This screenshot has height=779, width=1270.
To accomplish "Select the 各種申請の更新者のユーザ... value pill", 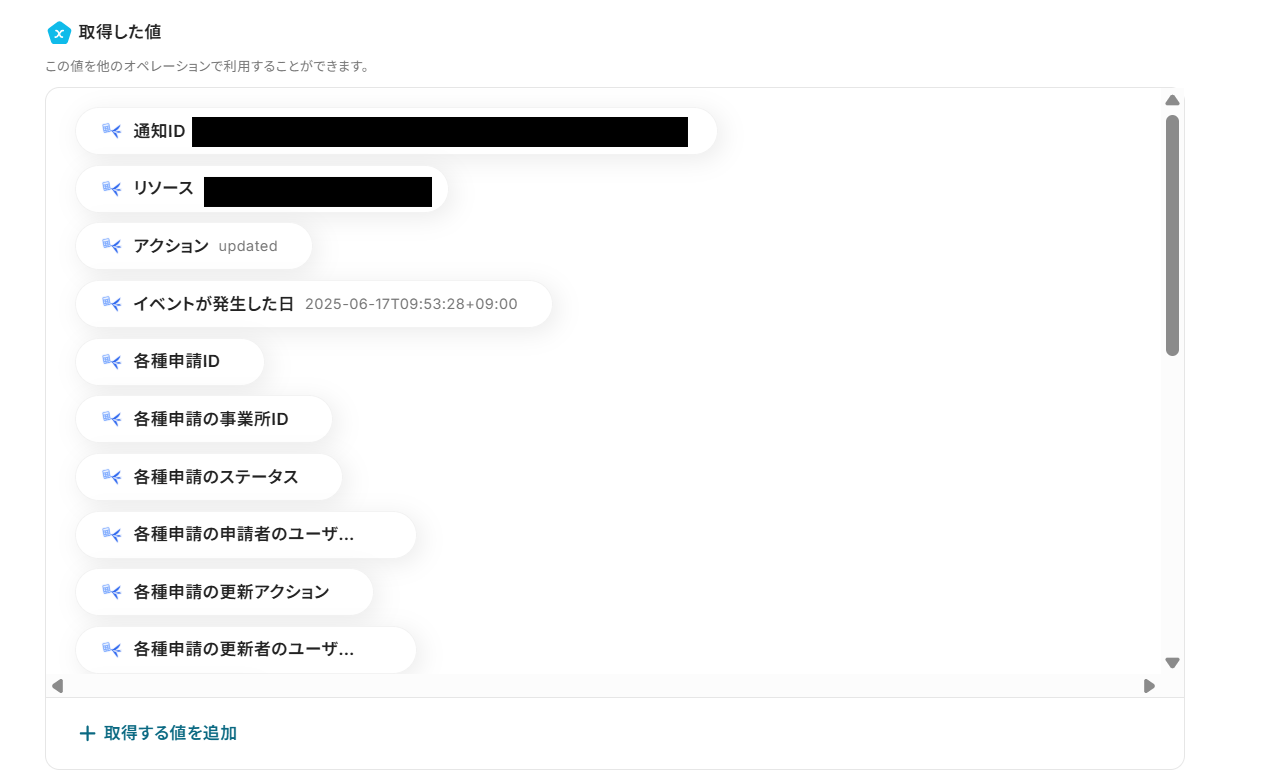I will [246, 650].
